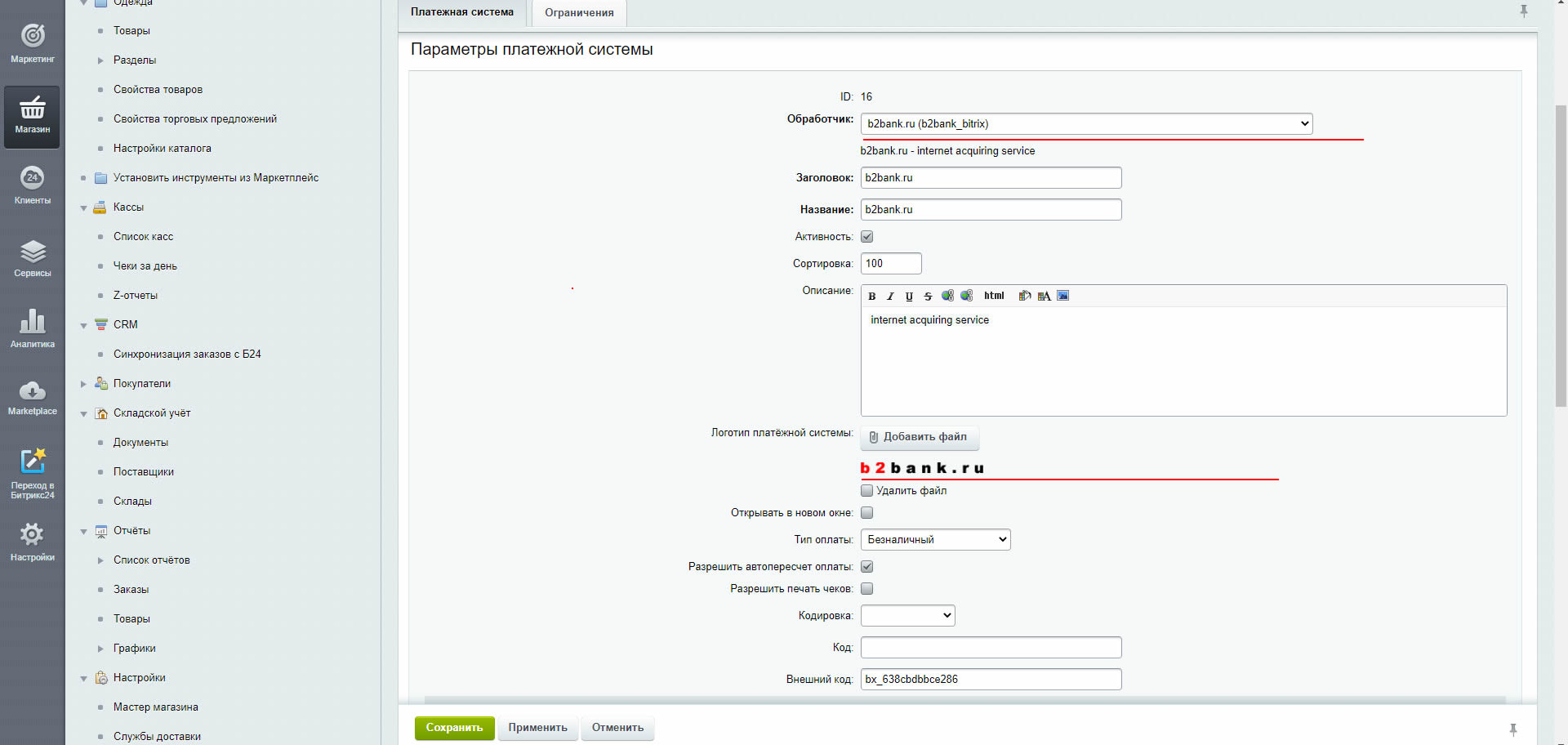The width and height of the screenshot is (1568, 745).
Task: Click the Strikethrough icon in description toolbar
Action: tap(928, 297)
